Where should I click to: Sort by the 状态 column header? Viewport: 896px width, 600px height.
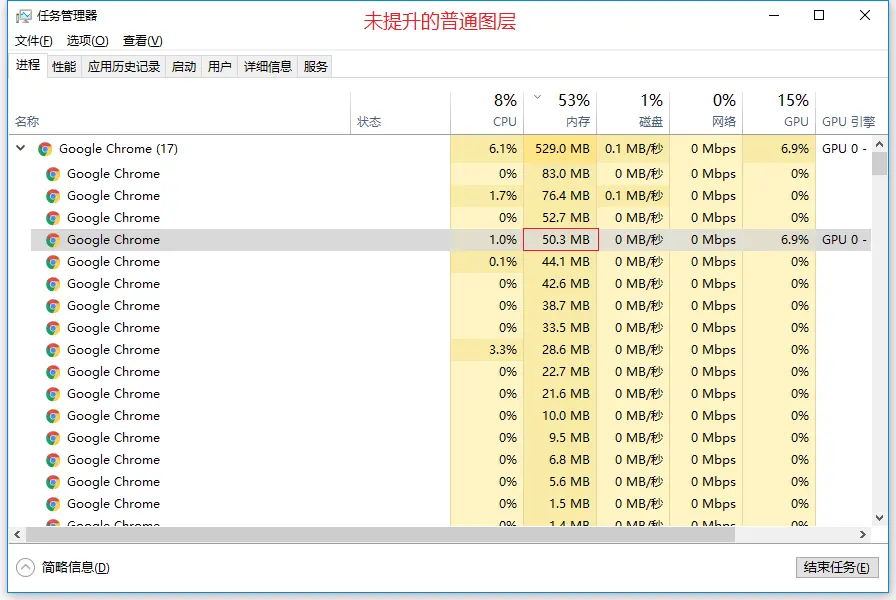[401, 113]
